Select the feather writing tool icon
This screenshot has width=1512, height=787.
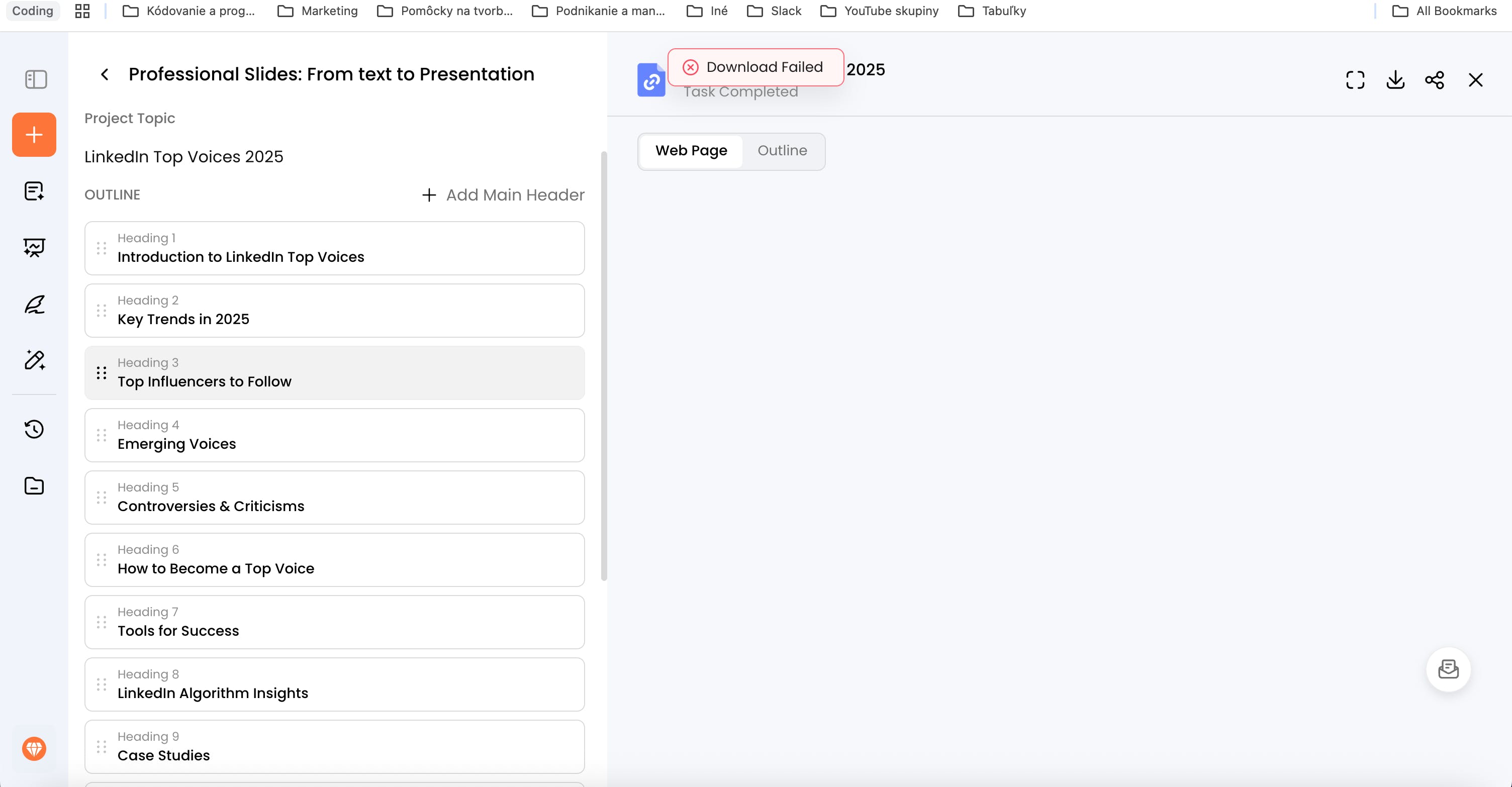click(34, 304)
